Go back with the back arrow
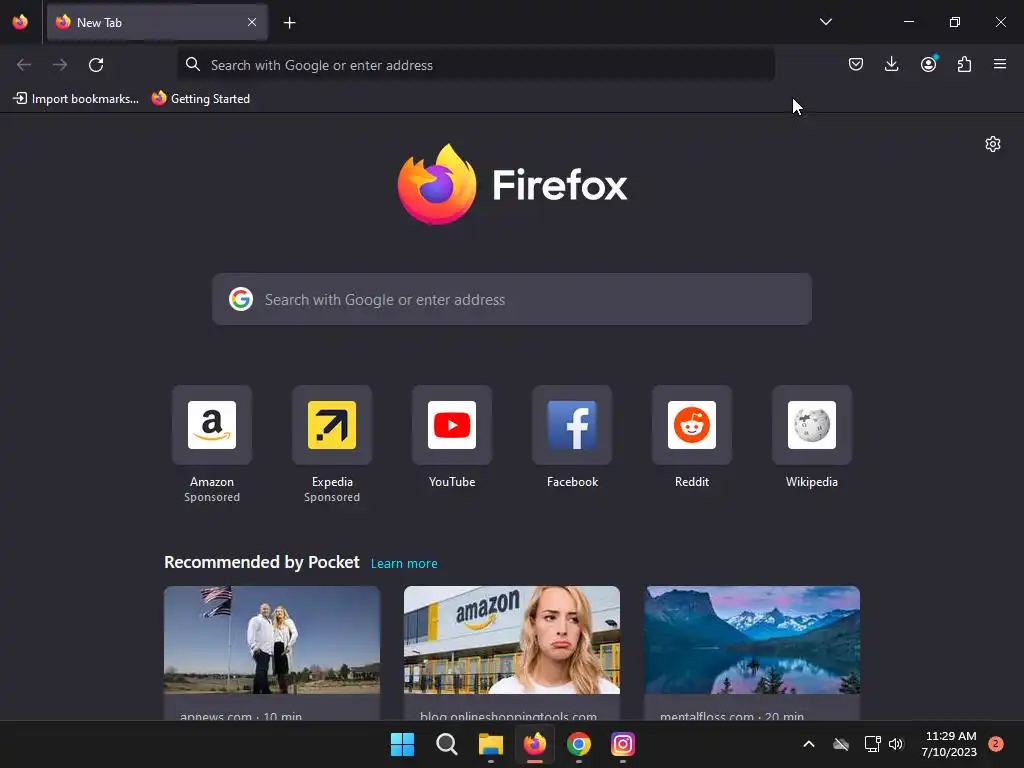 (x=24, y=65)
